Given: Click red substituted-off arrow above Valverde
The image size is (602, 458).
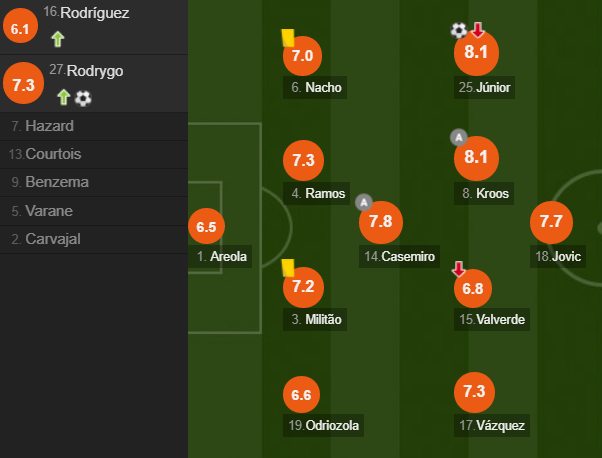Looking at the screenshot, I should coord(458,269).
